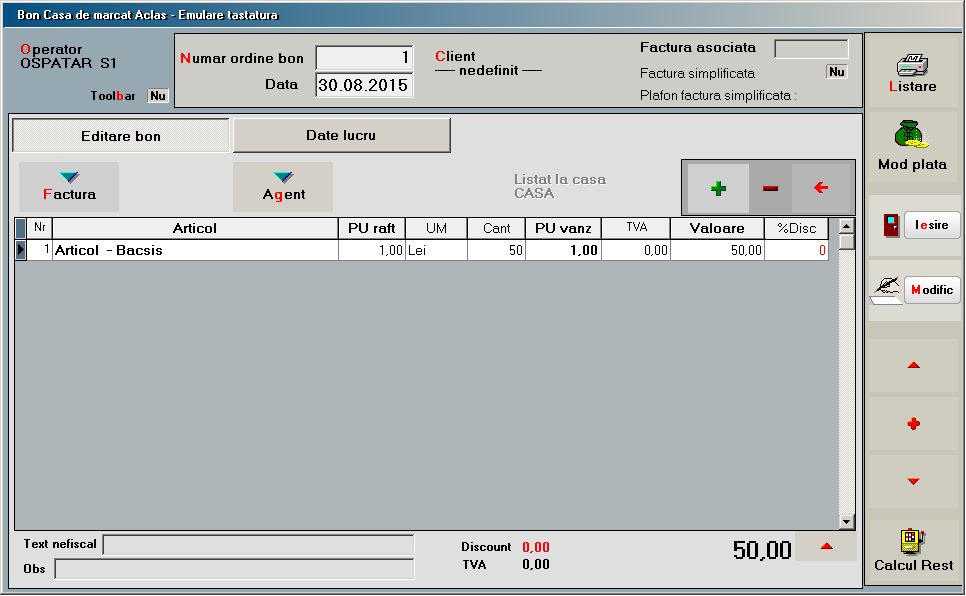
Task: Click the red left arrow backspace icon
Action: pyautogui.click(x=821, y=188)
